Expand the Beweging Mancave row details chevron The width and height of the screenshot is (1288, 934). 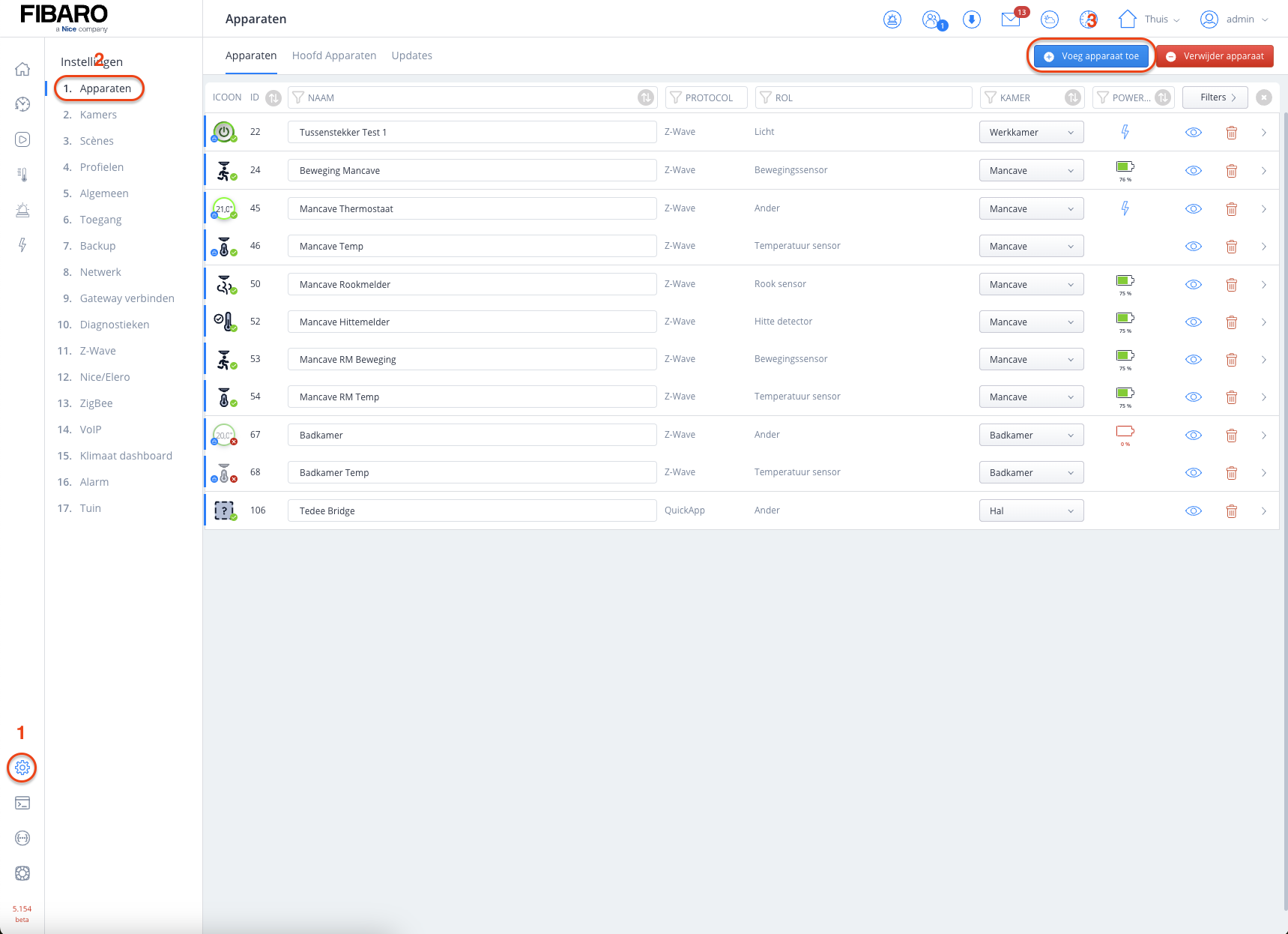tap(1263, 171)
